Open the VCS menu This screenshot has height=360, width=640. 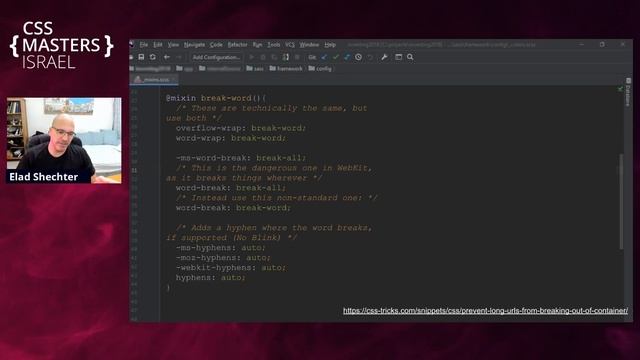pos(290,44)
